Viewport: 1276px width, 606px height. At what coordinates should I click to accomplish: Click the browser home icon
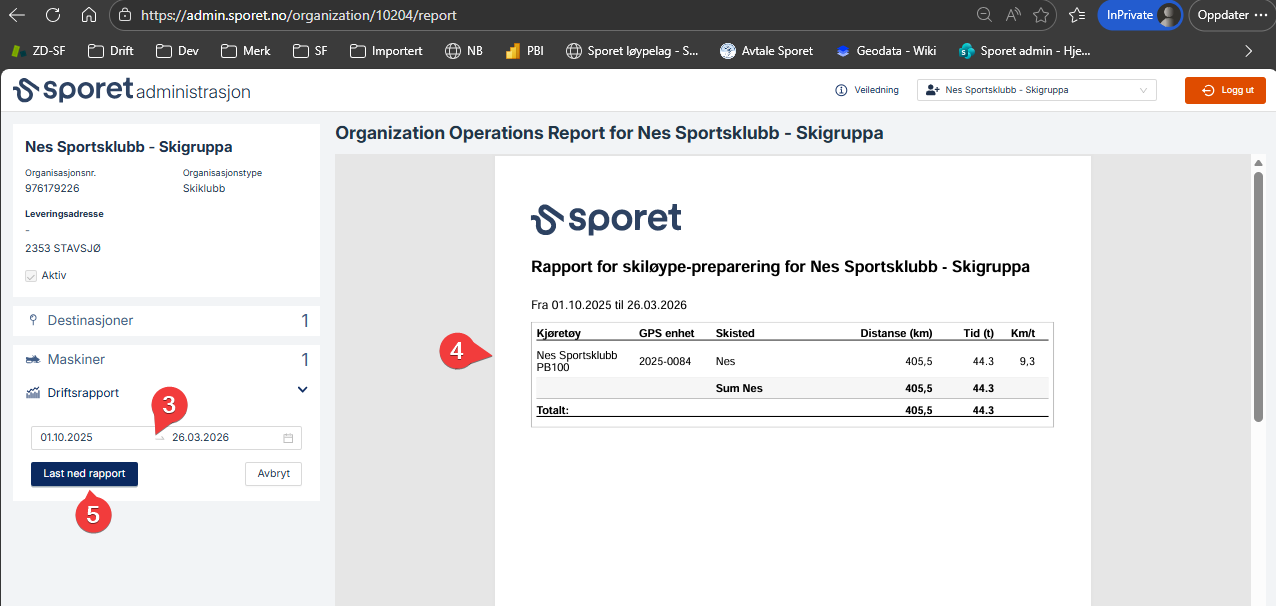[89, 15]
